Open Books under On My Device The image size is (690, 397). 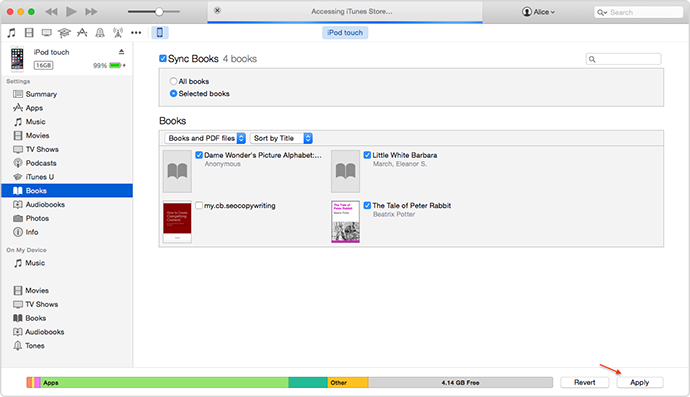click(x=66, y=318)
